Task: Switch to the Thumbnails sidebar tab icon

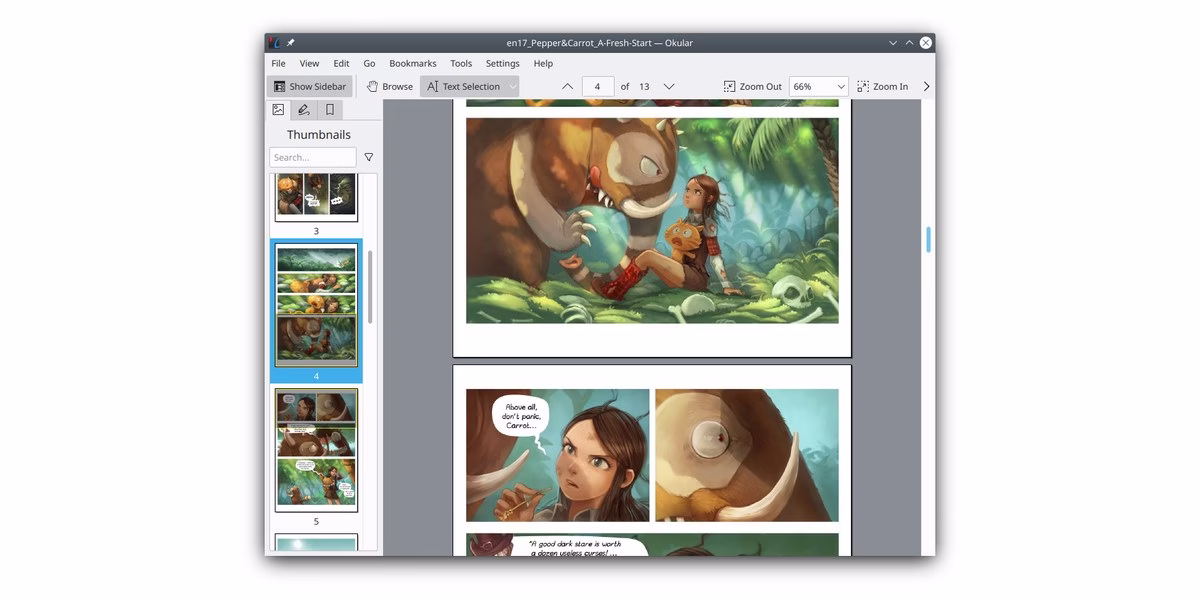Action: [x=278, y=110]
